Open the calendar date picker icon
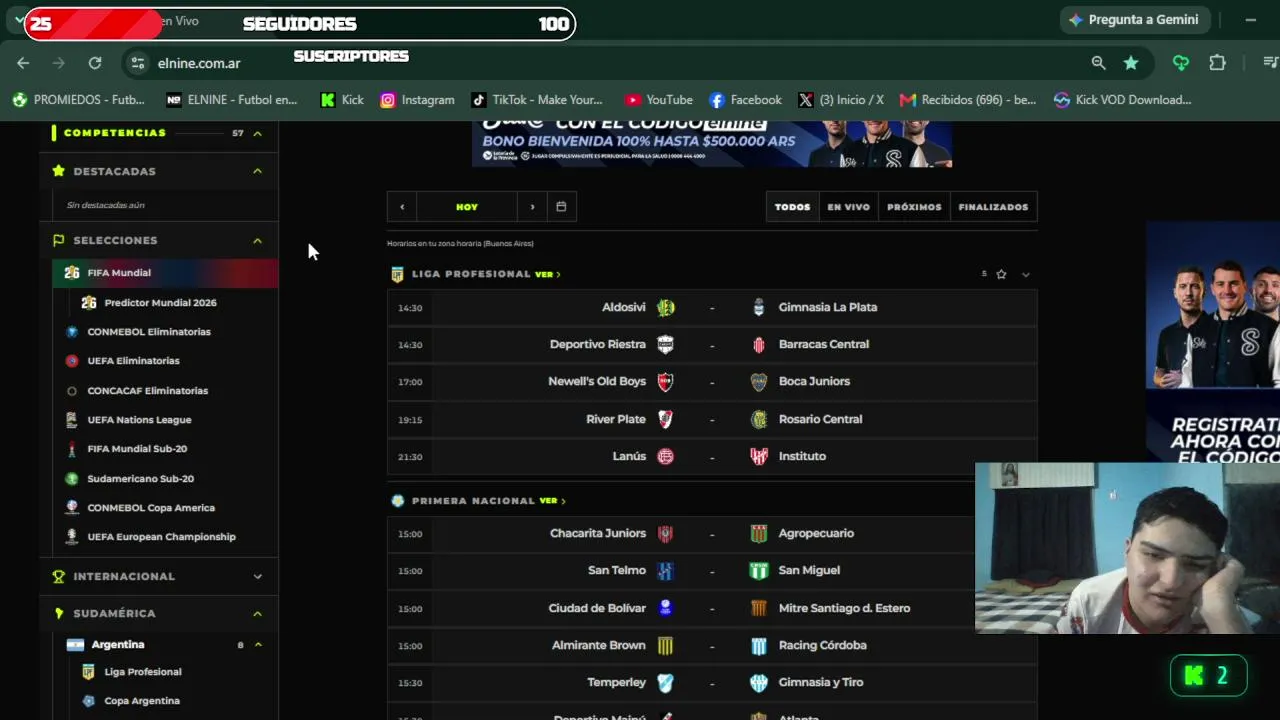Image resolution: width=1280 pixels, height=720 pixels. point(561,207)
